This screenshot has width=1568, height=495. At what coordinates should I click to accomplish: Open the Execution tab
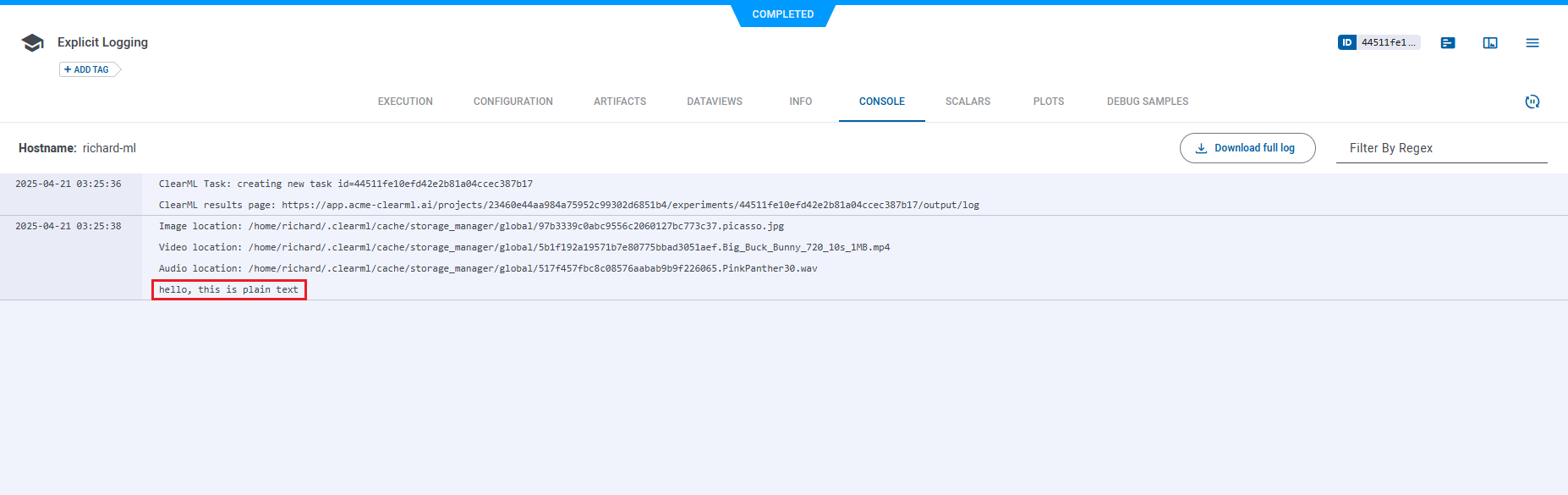pyautogui.click(x=405, y=102)
